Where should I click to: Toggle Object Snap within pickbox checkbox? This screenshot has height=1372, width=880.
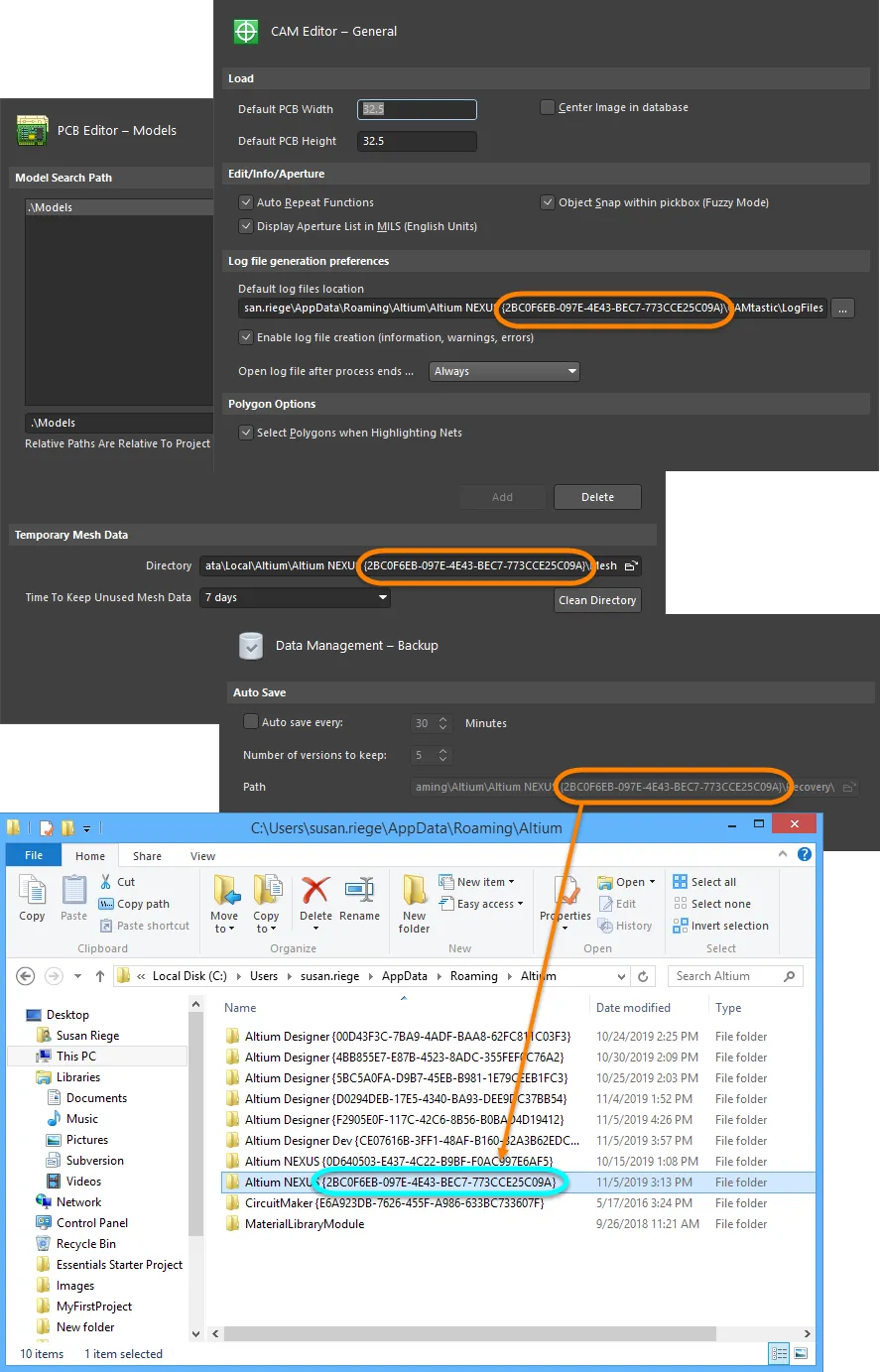click(x=547, y=202)
